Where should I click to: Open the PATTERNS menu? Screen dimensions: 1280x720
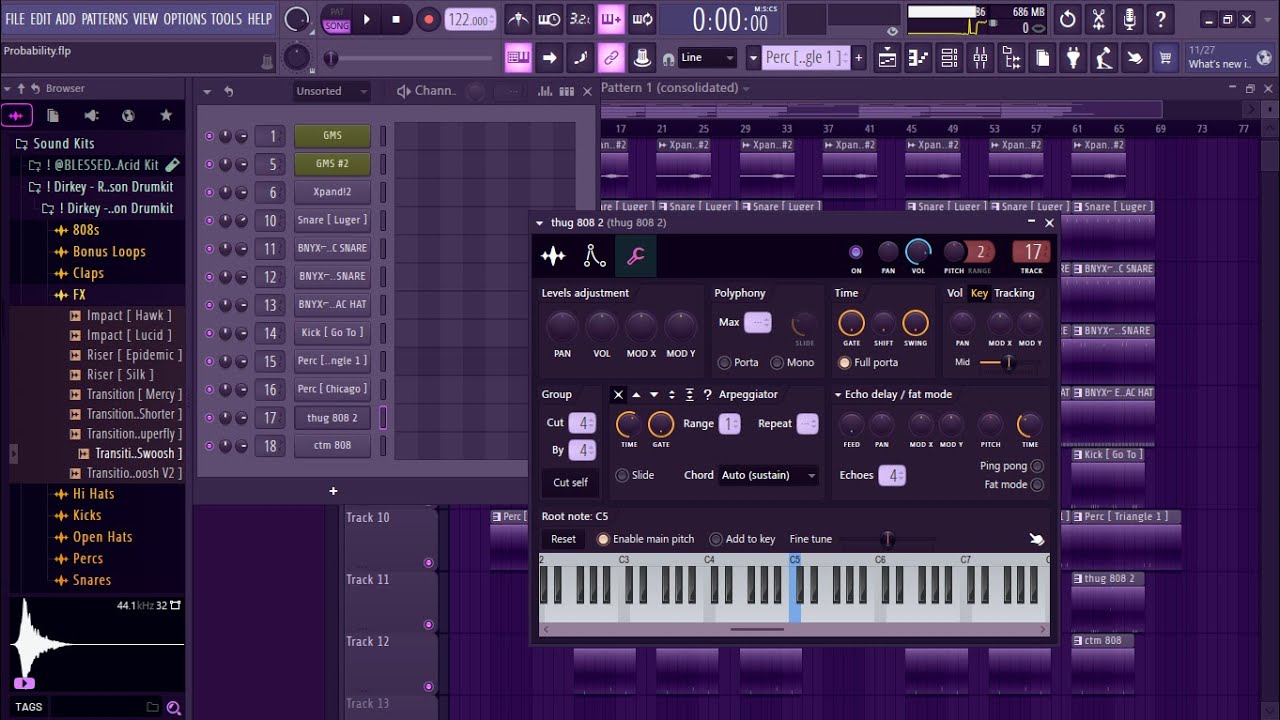(x=104, y=19)
